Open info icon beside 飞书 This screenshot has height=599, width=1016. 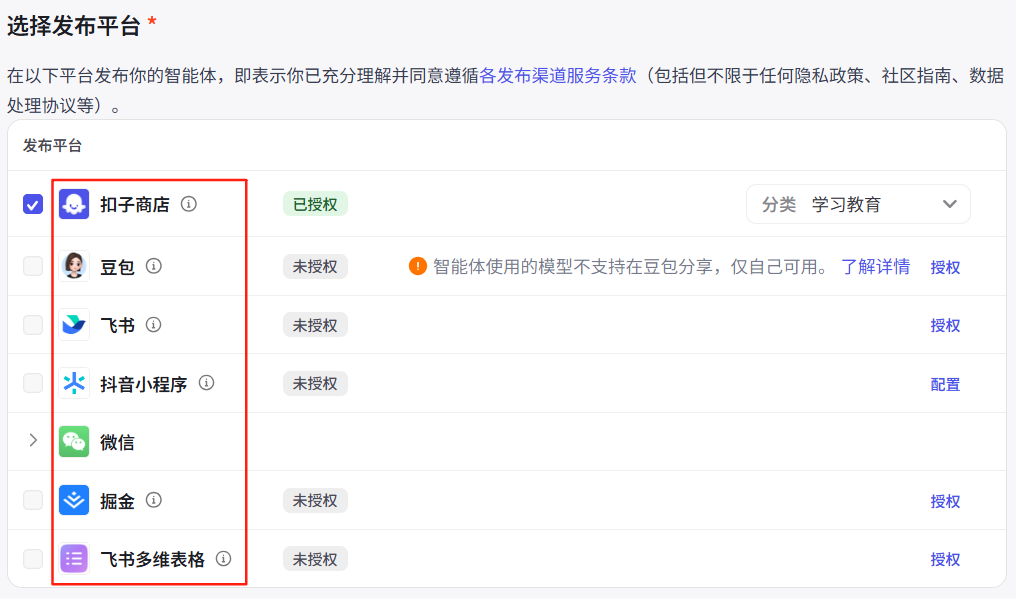coord(154,325)
